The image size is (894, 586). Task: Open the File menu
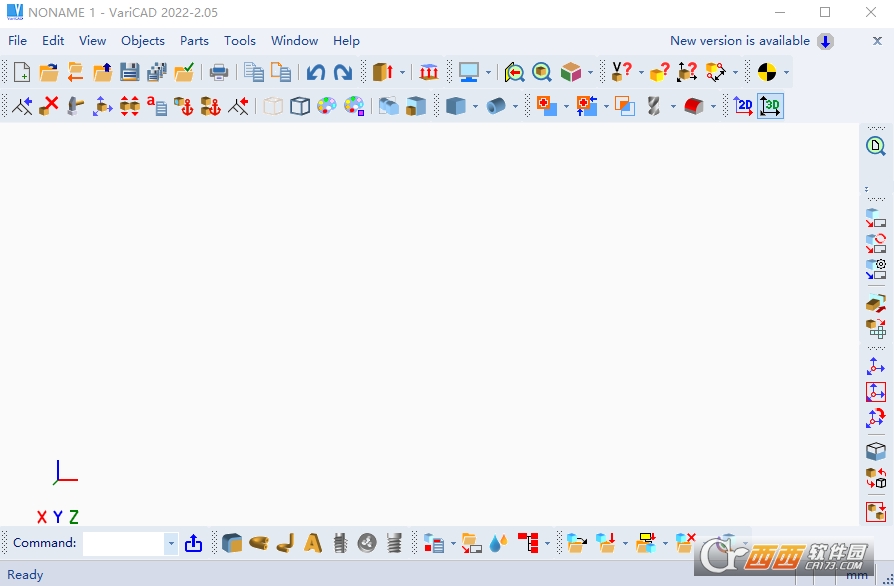coord(17,41)
